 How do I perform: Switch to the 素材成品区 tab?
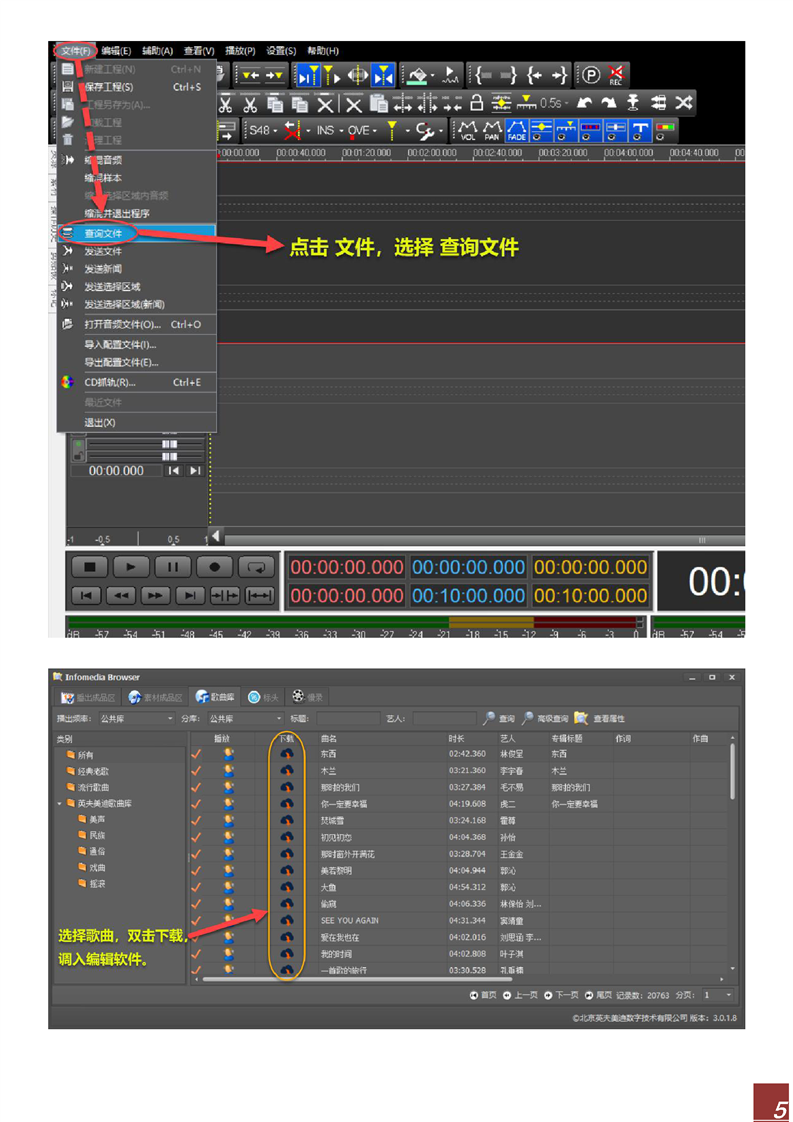(155, 697)
